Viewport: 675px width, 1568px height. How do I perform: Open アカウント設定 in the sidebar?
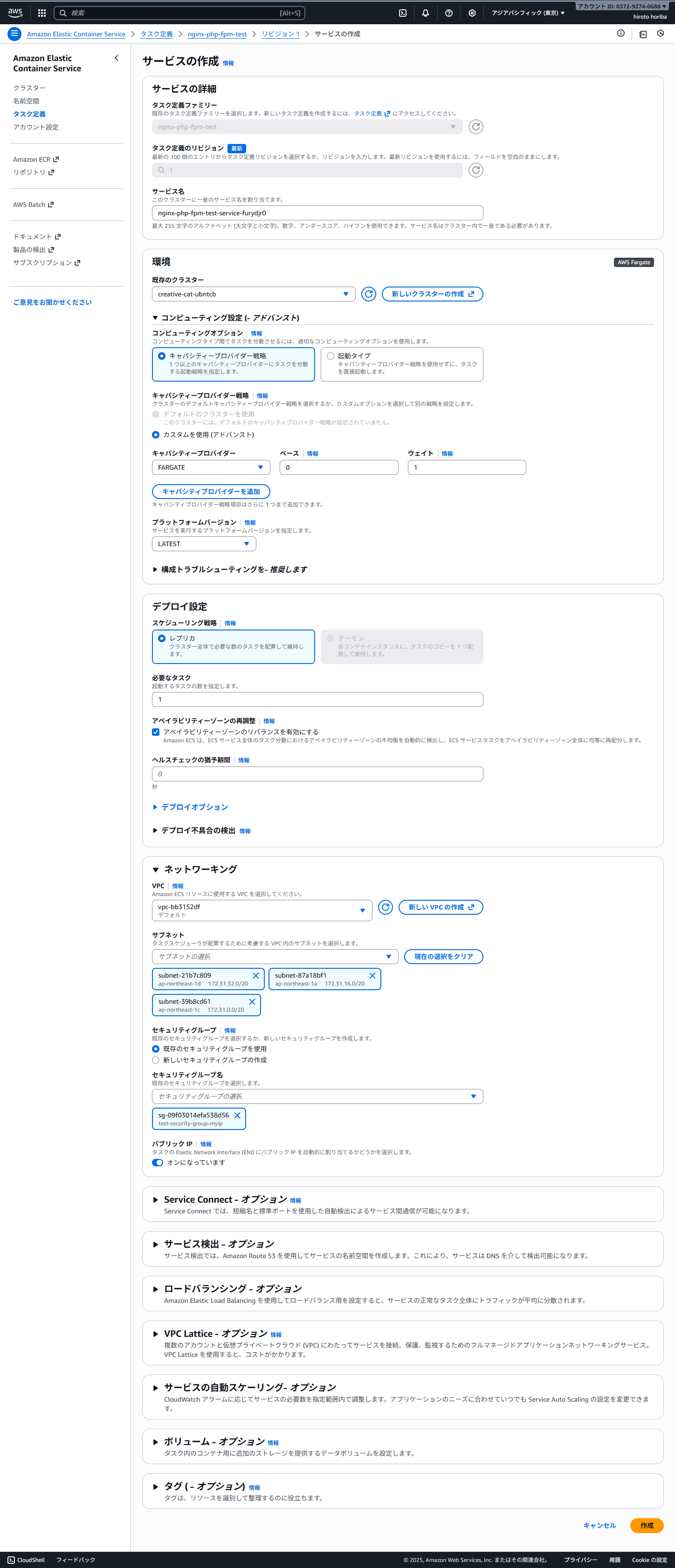tap(36, 127)
